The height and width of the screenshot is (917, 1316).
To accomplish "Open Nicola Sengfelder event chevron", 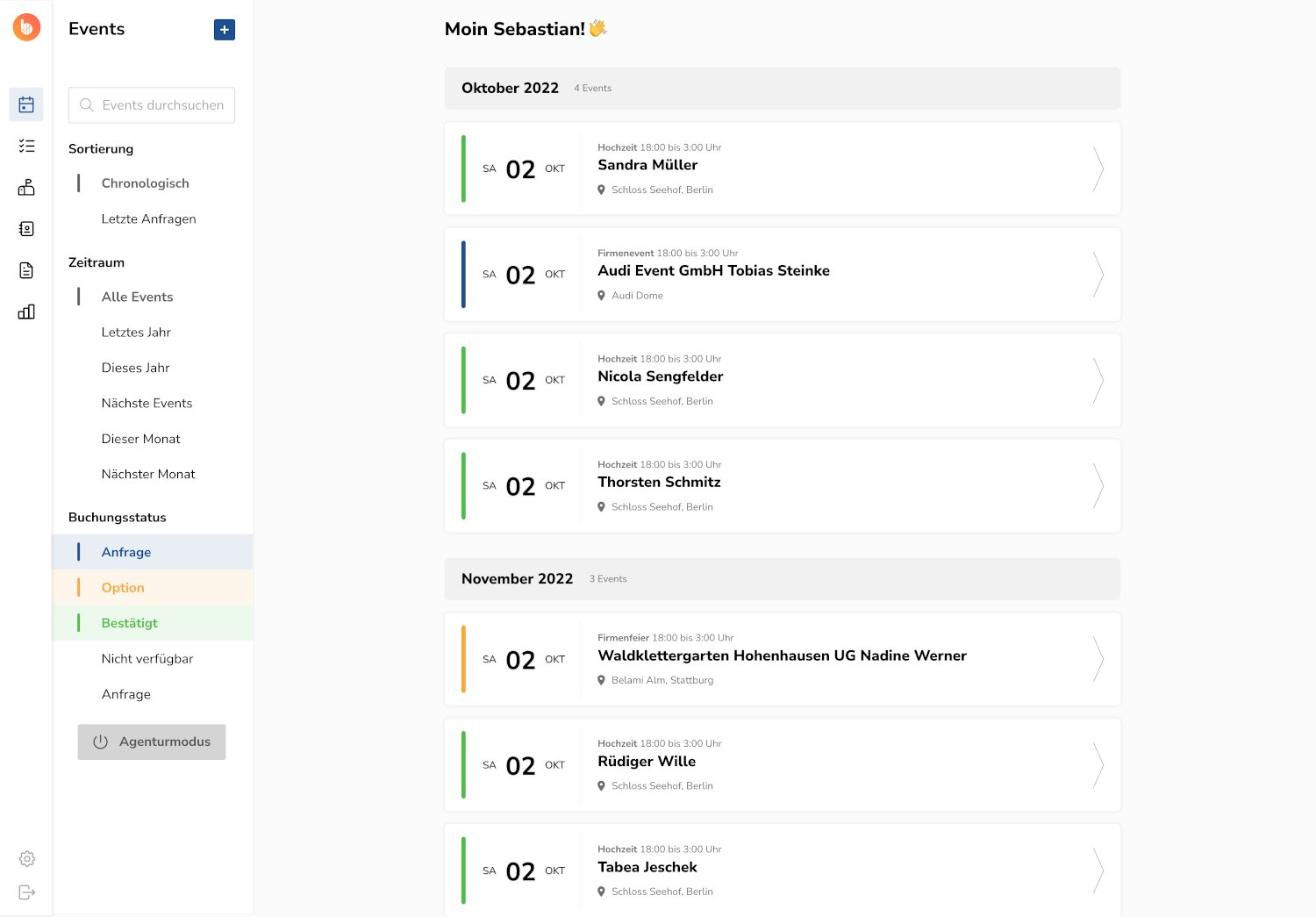I will pyautogui.click(x=1098, y=380).
